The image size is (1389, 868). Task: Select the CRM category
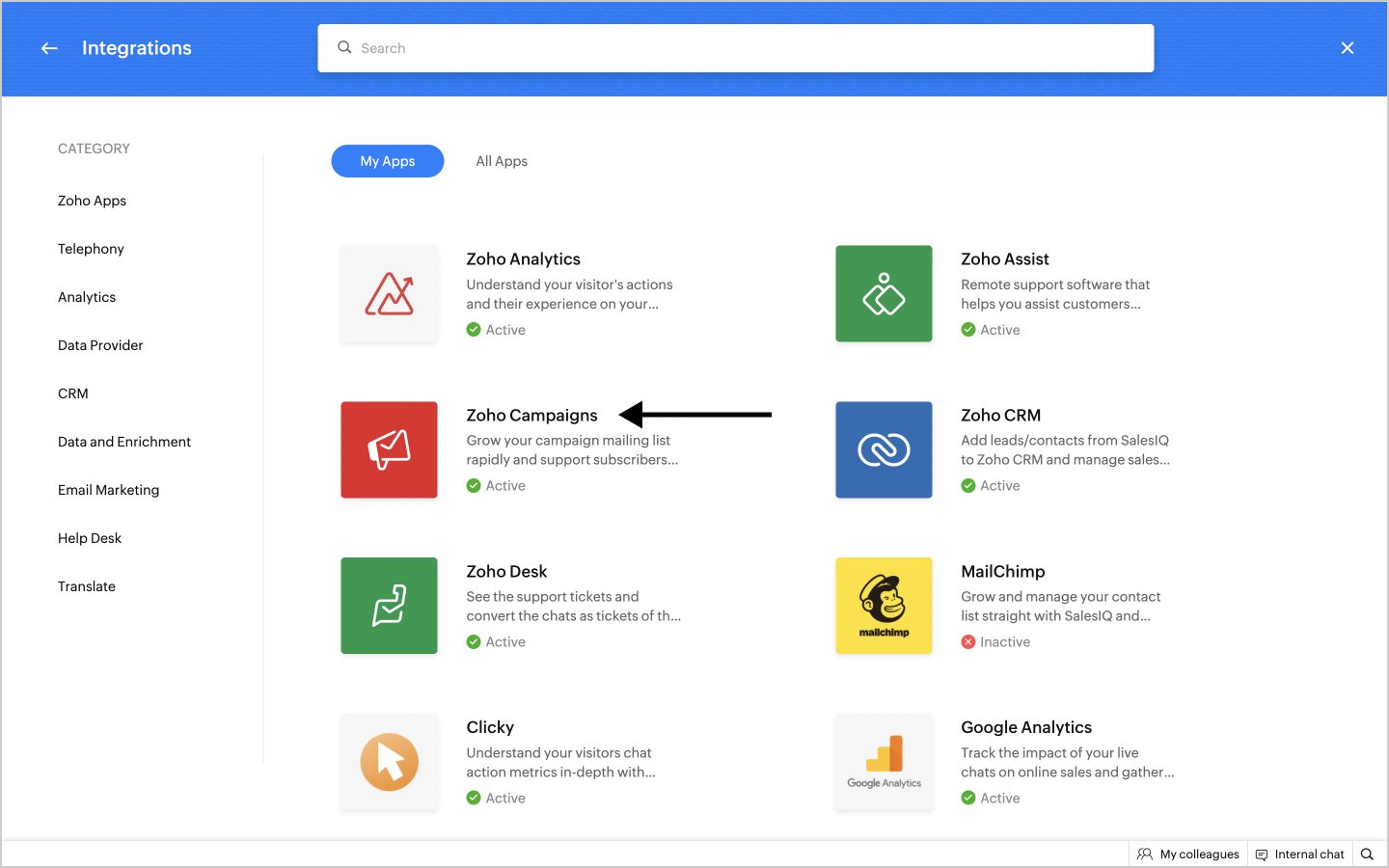pos(73,393)
